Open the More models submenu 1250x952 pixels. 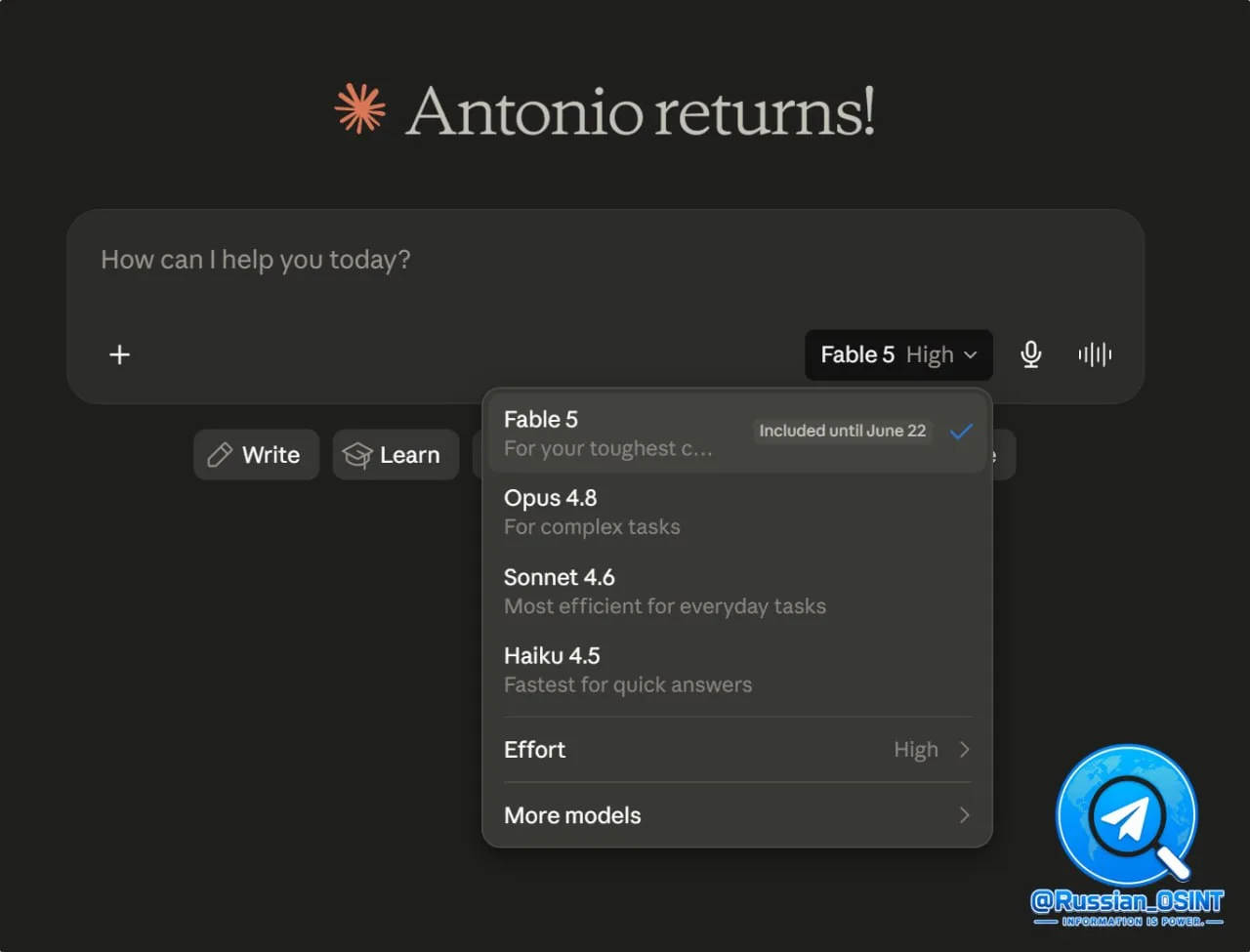[737, 815]
